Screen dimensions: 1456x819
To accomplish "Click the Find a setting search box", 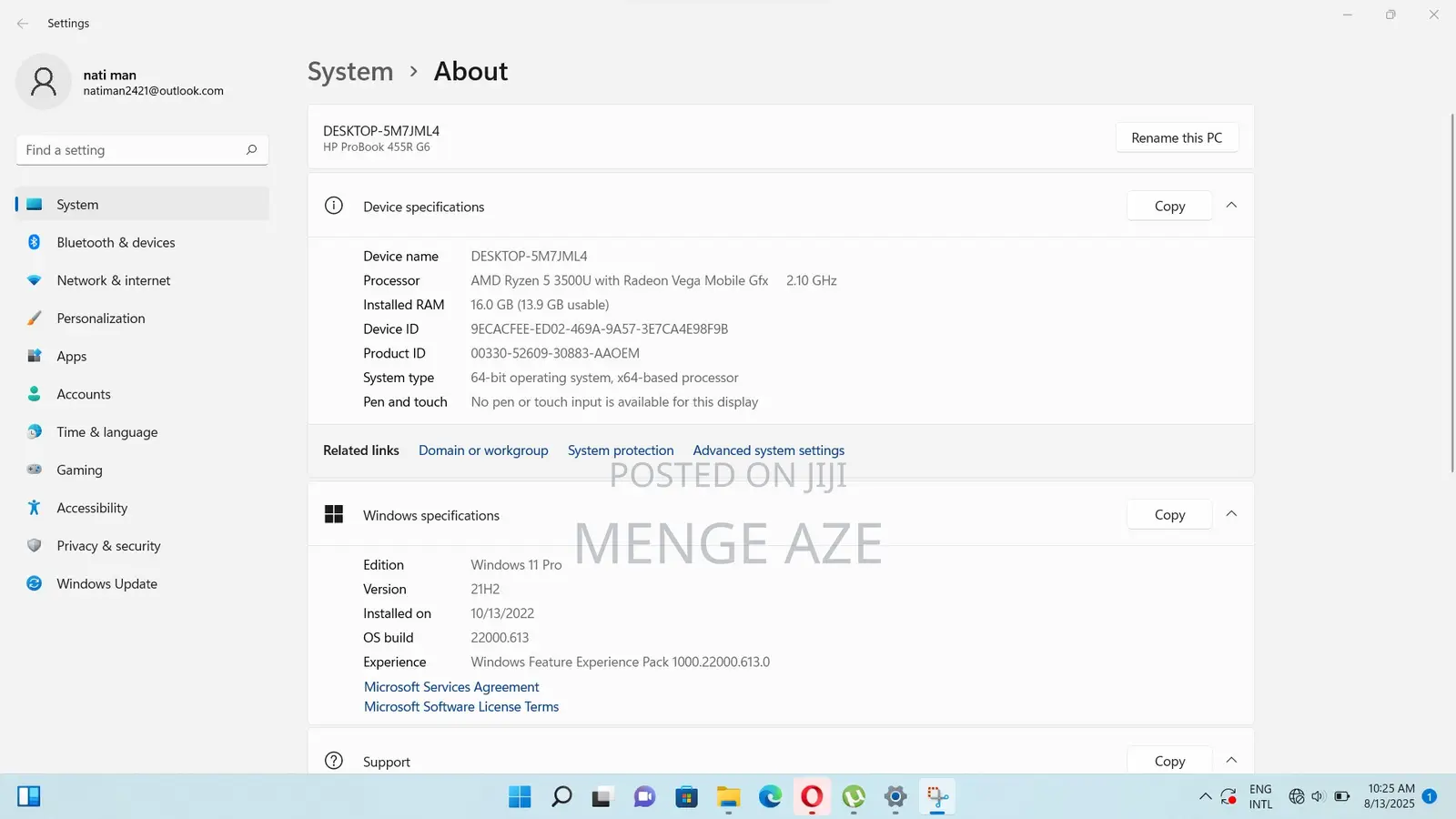I will tap(132, 150).
